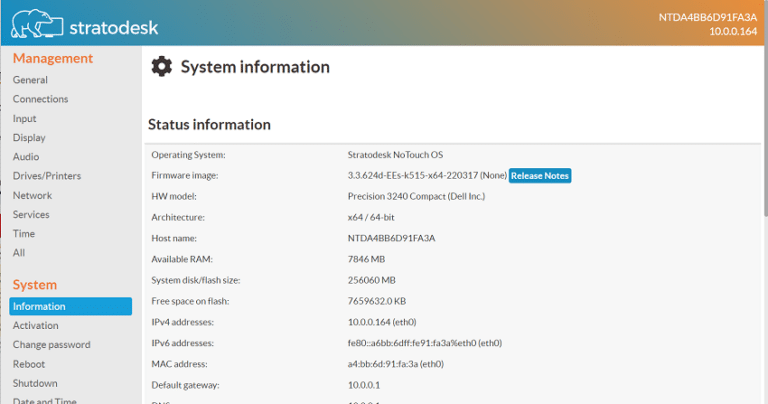Select Display in the sidebar
Screen dimensions: 768x404
[x=29, y=138]
